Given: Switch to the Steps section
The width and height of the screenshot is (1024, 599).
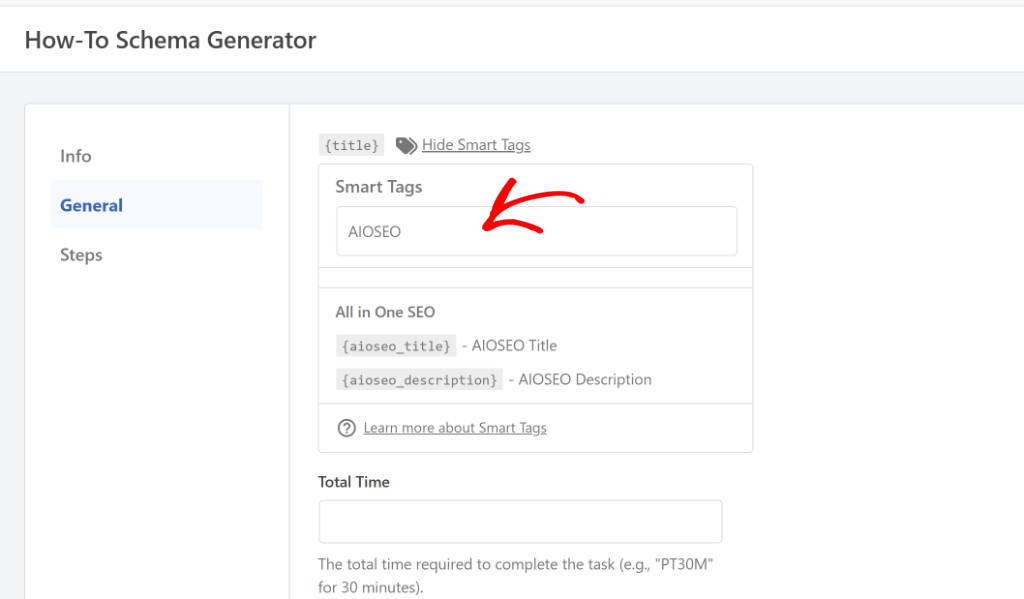Looking at the screenshot, I should 81,255.
